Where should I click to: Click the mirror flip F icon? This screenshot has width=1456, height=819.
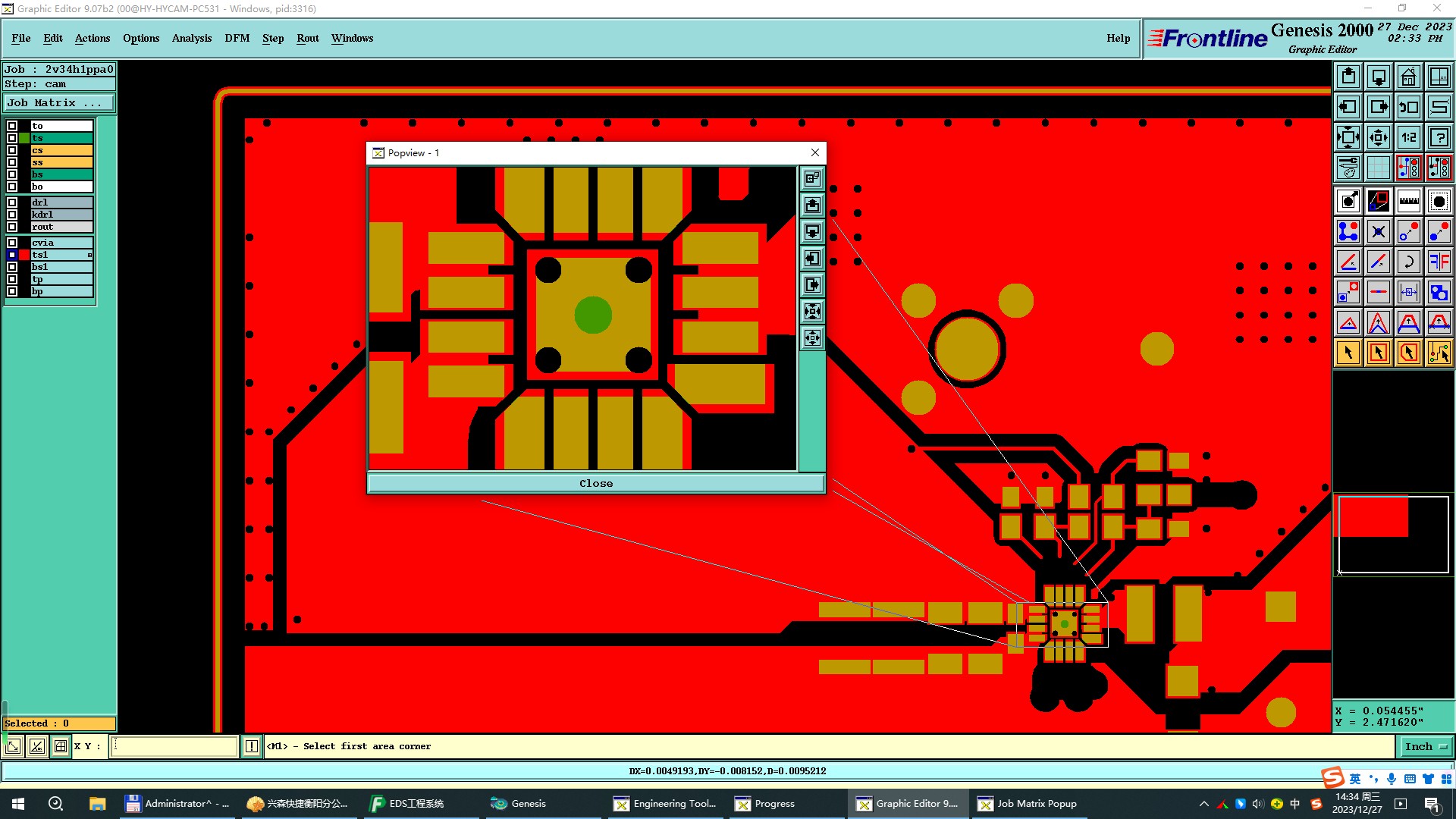click(x=1439, y=262)
